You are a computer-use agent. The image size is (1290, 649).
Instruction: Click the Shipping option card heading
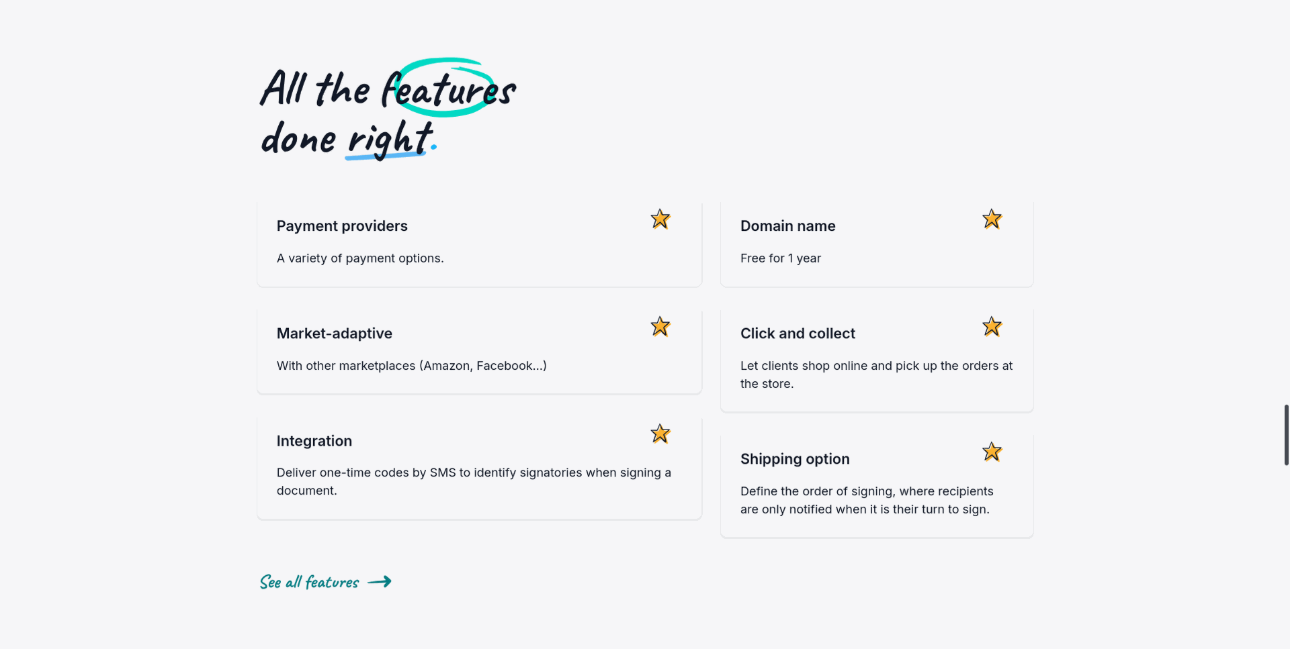794,459
